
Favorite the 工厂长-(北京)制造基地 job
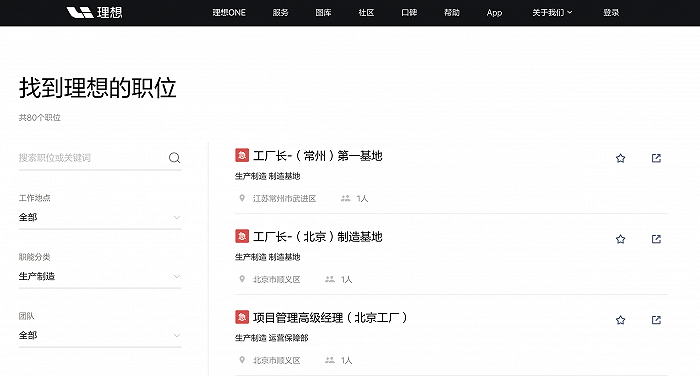[621, 239]
